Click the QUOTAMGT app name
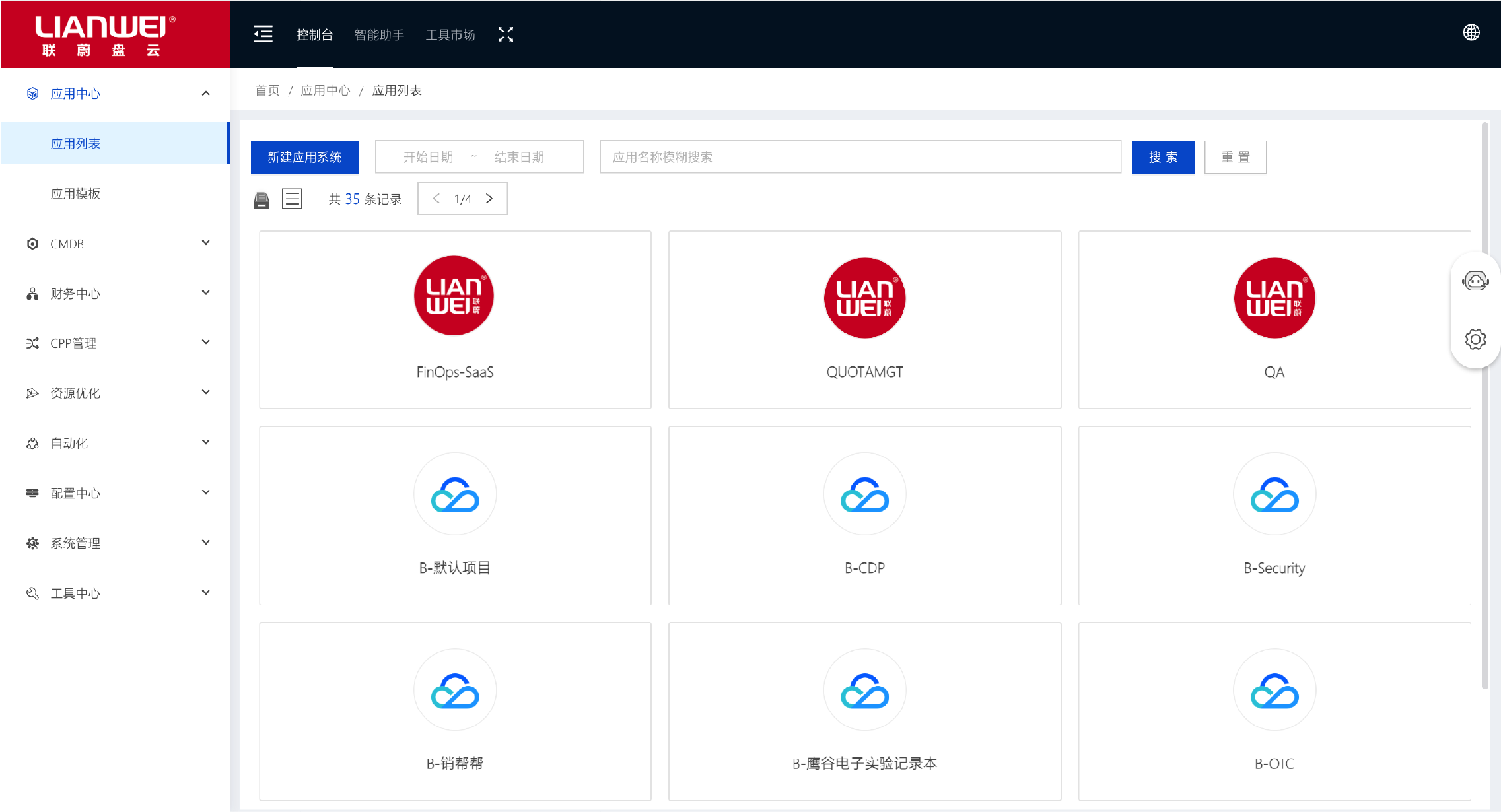 [864, 372]
